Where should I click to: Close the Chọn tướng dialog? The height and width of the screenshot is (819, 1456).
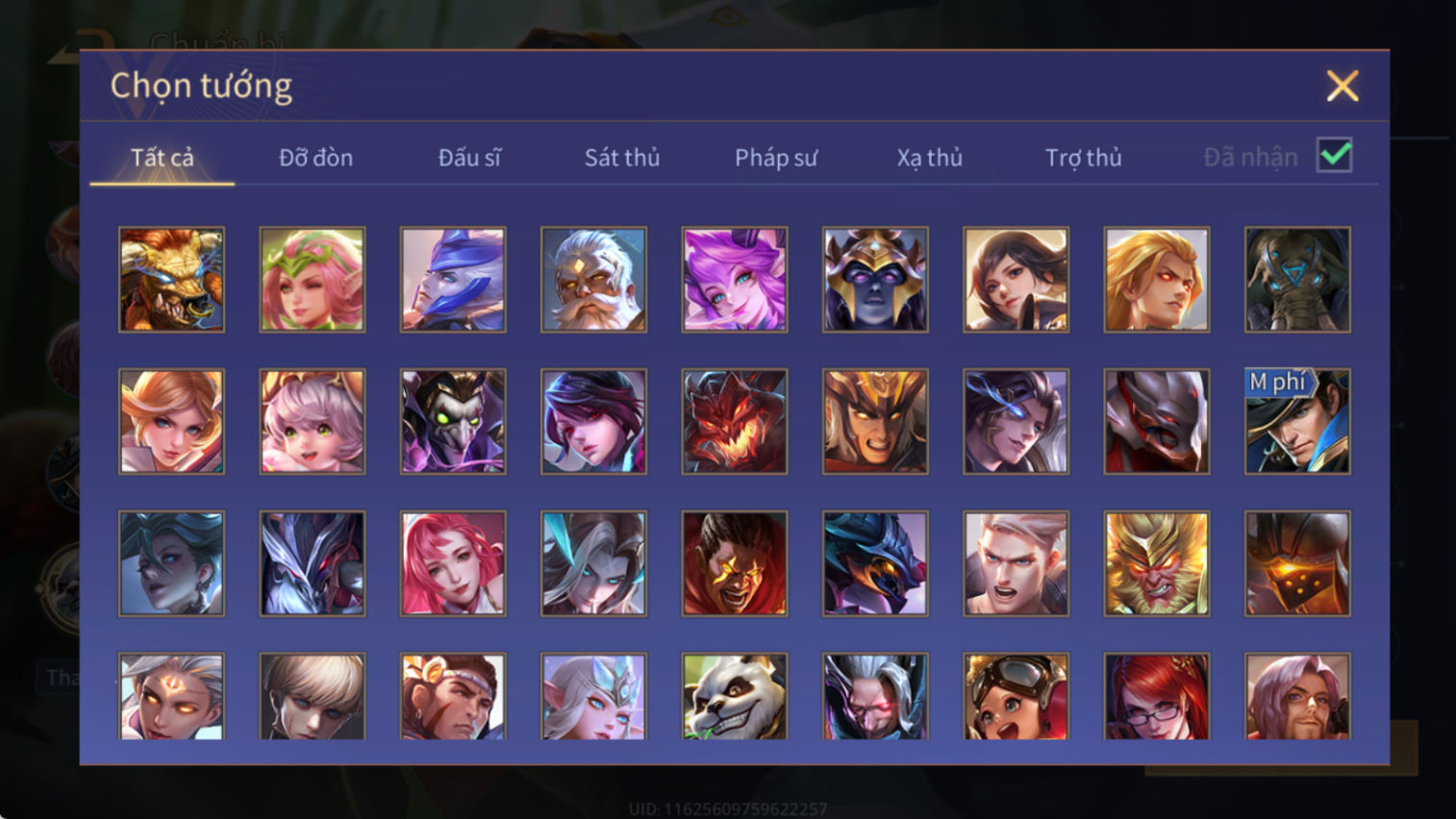[x=1343, y=87]
